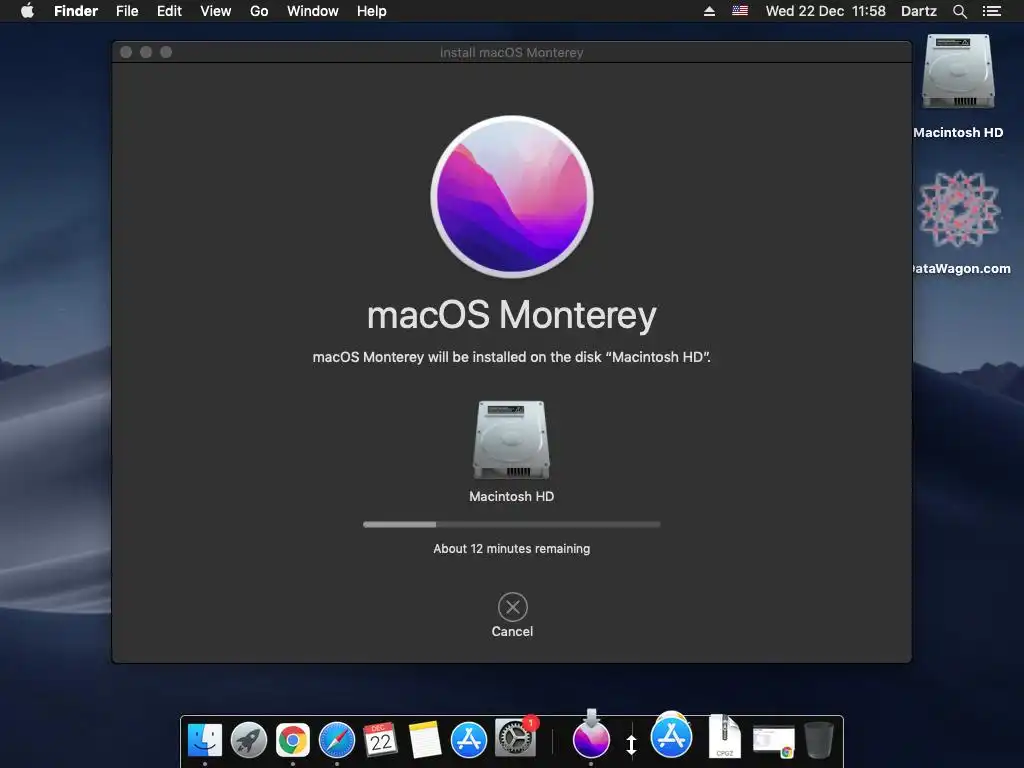Open Spotlight search magnifier
The width and height of the screenshot is (1024, 768).
pos(959,11)
